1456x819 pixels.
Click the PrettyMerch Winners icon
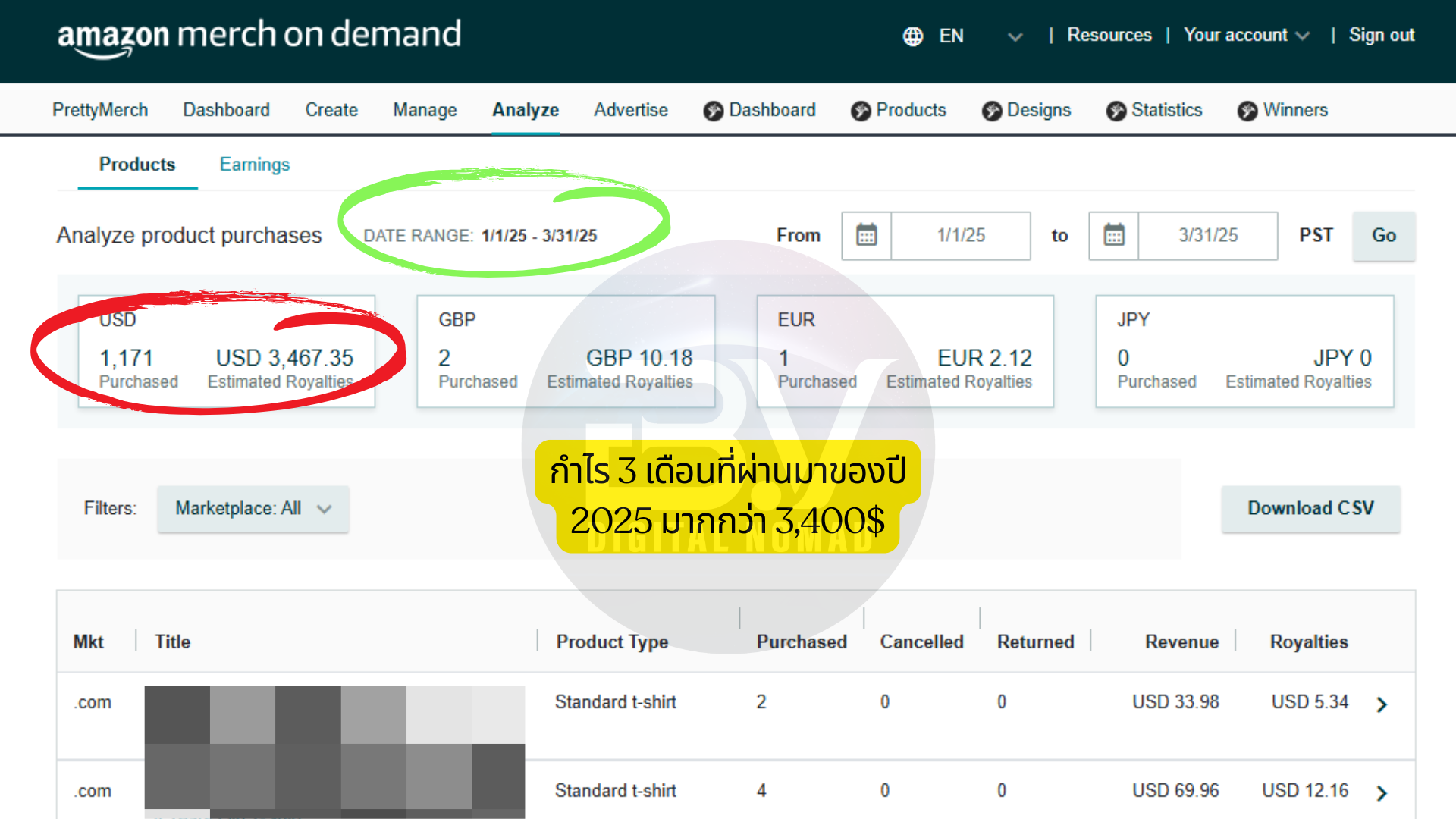tap(1247, 111)
